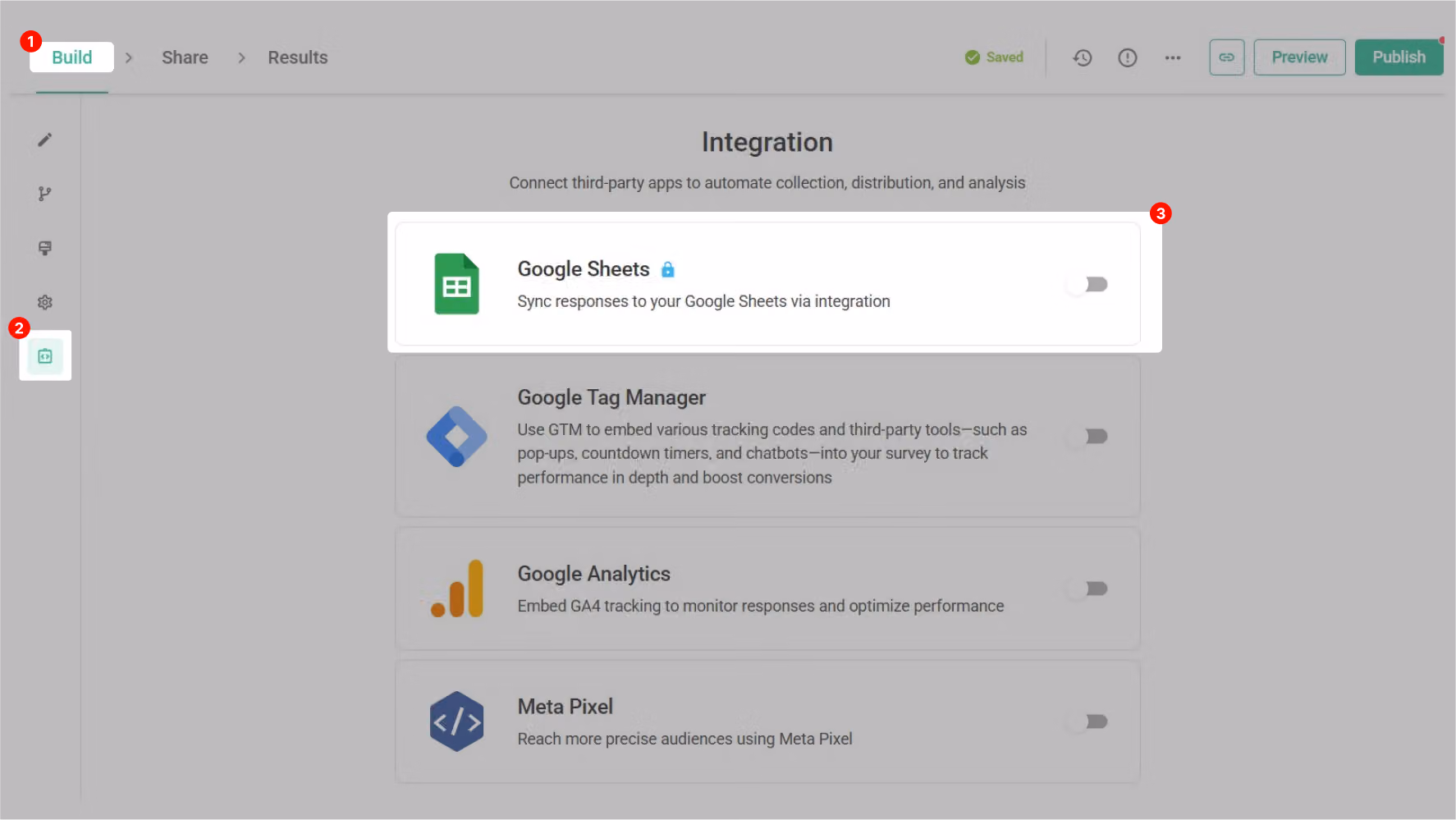The image size is (1456, 820).
Task: Click the Publish button
Action: [x=1399, y=57]
